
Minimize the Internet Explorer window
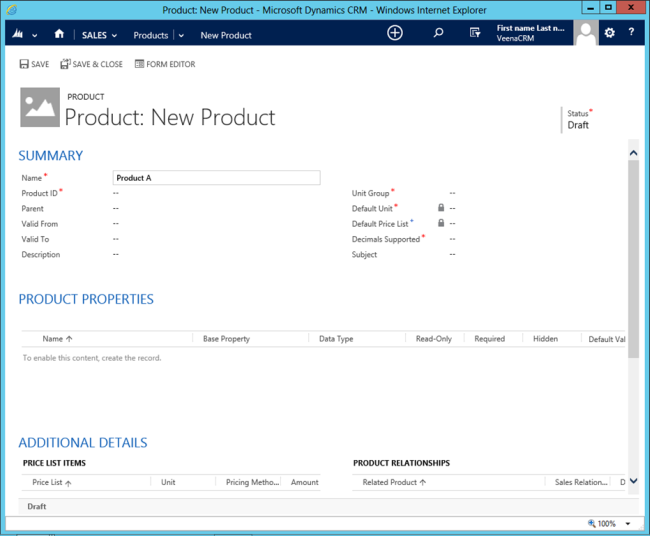tap(591, 7)
